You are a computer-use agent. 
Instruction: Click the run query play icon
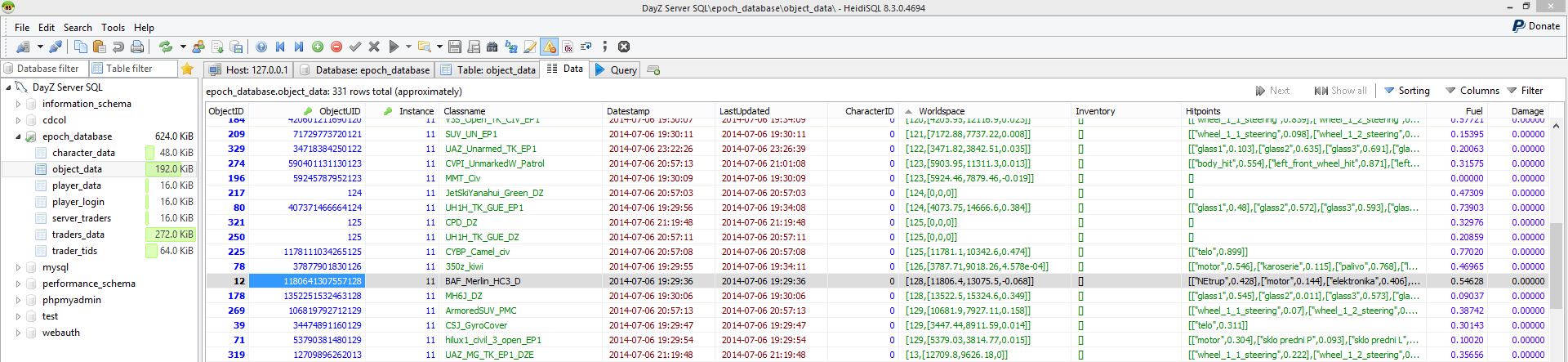click(x=394, y=47)
